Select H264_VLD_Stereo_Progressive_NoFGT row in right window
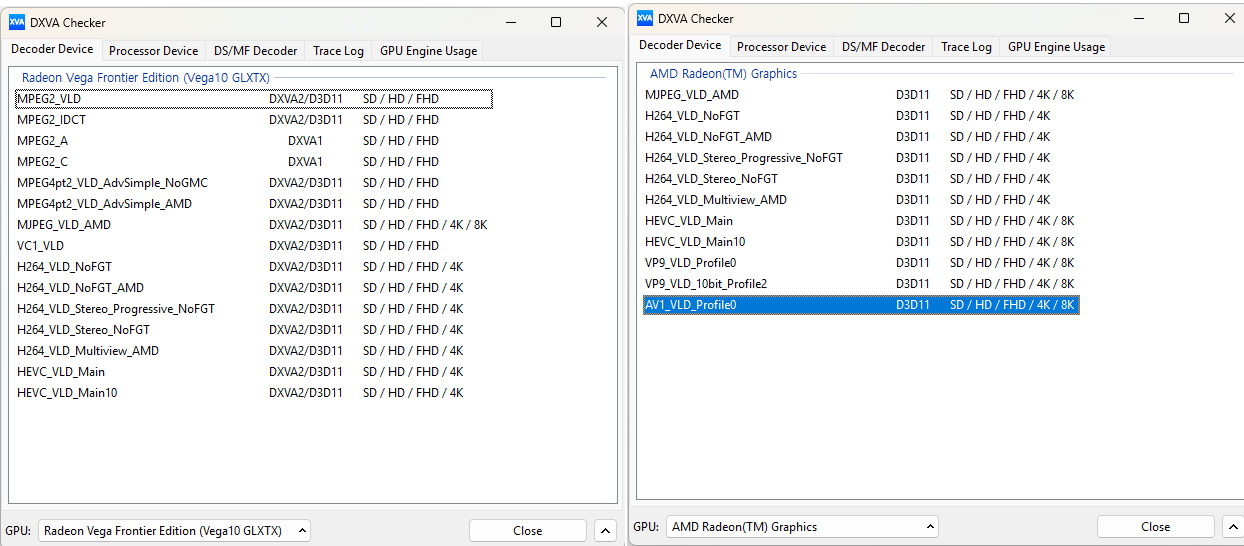 click(x=861, y=158)
